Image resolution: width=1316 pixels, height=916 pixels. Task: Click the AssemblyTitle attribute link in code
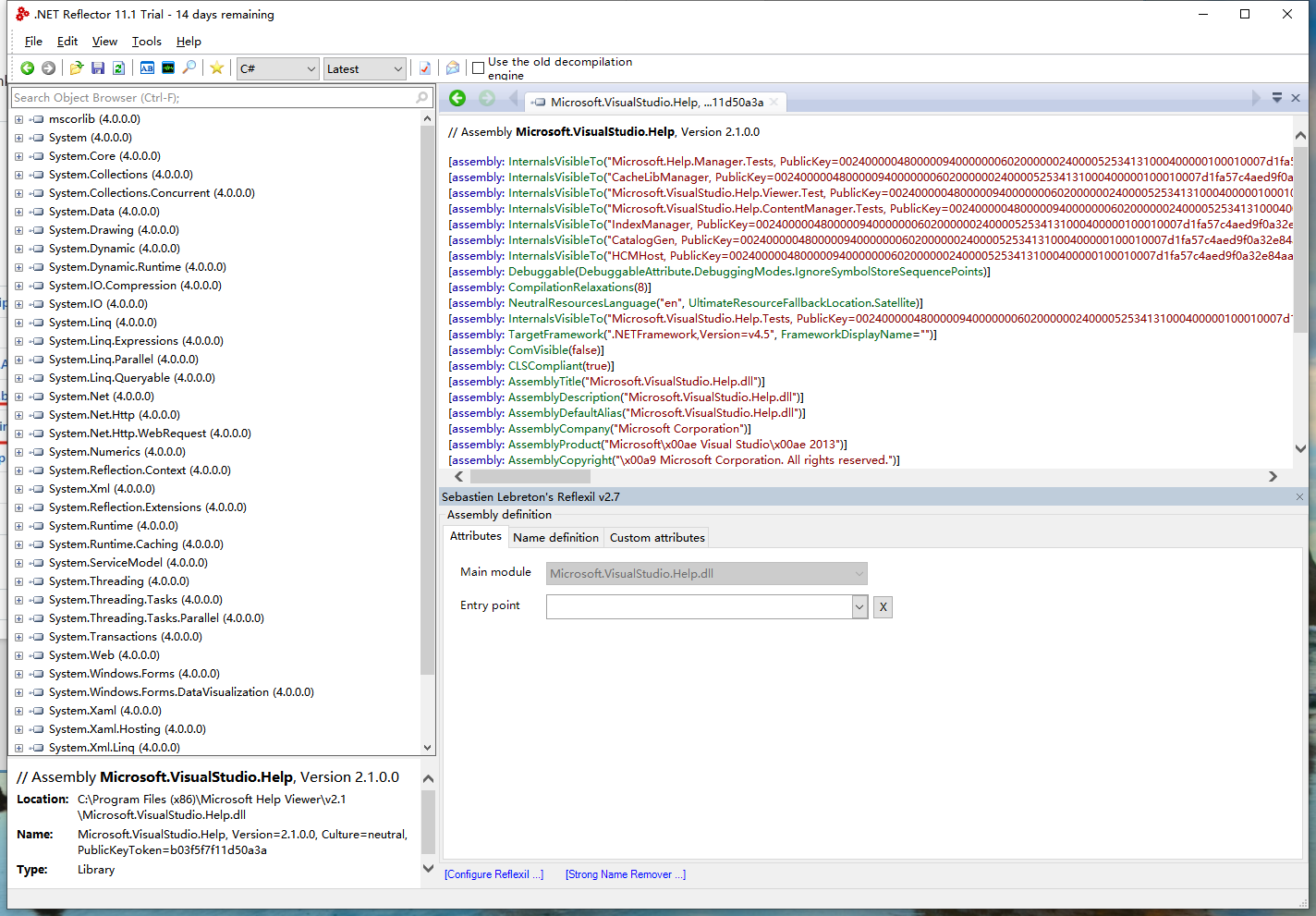click(545, 382)
